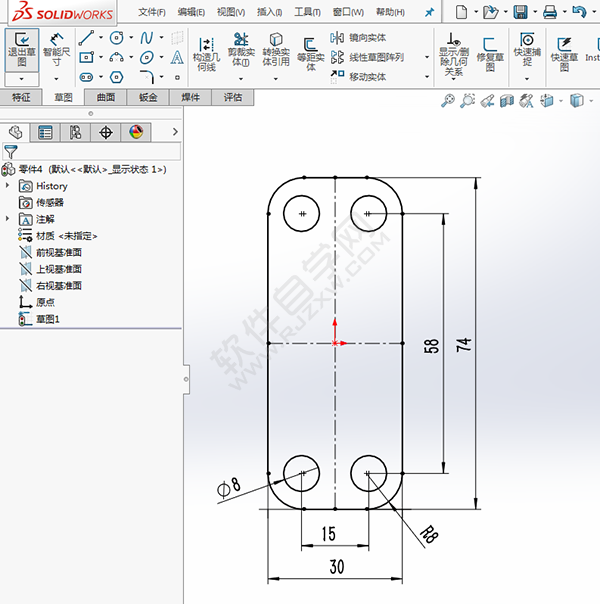
Task: Click Display/Delete Relations (显示/删除几何关系)
Action: click(454, 54)
